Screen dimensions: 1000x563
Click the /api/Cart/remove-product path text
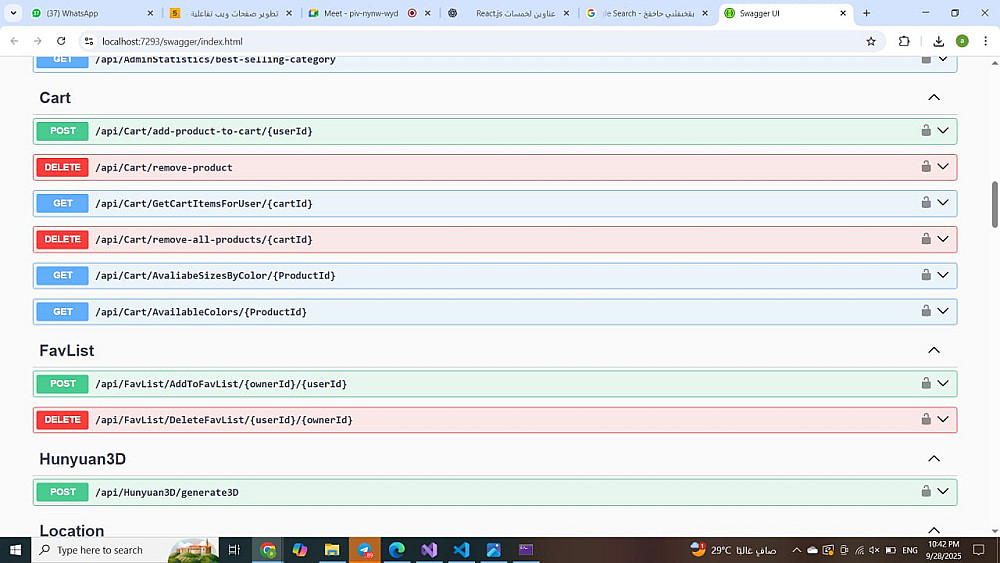[x=164, y=168]
